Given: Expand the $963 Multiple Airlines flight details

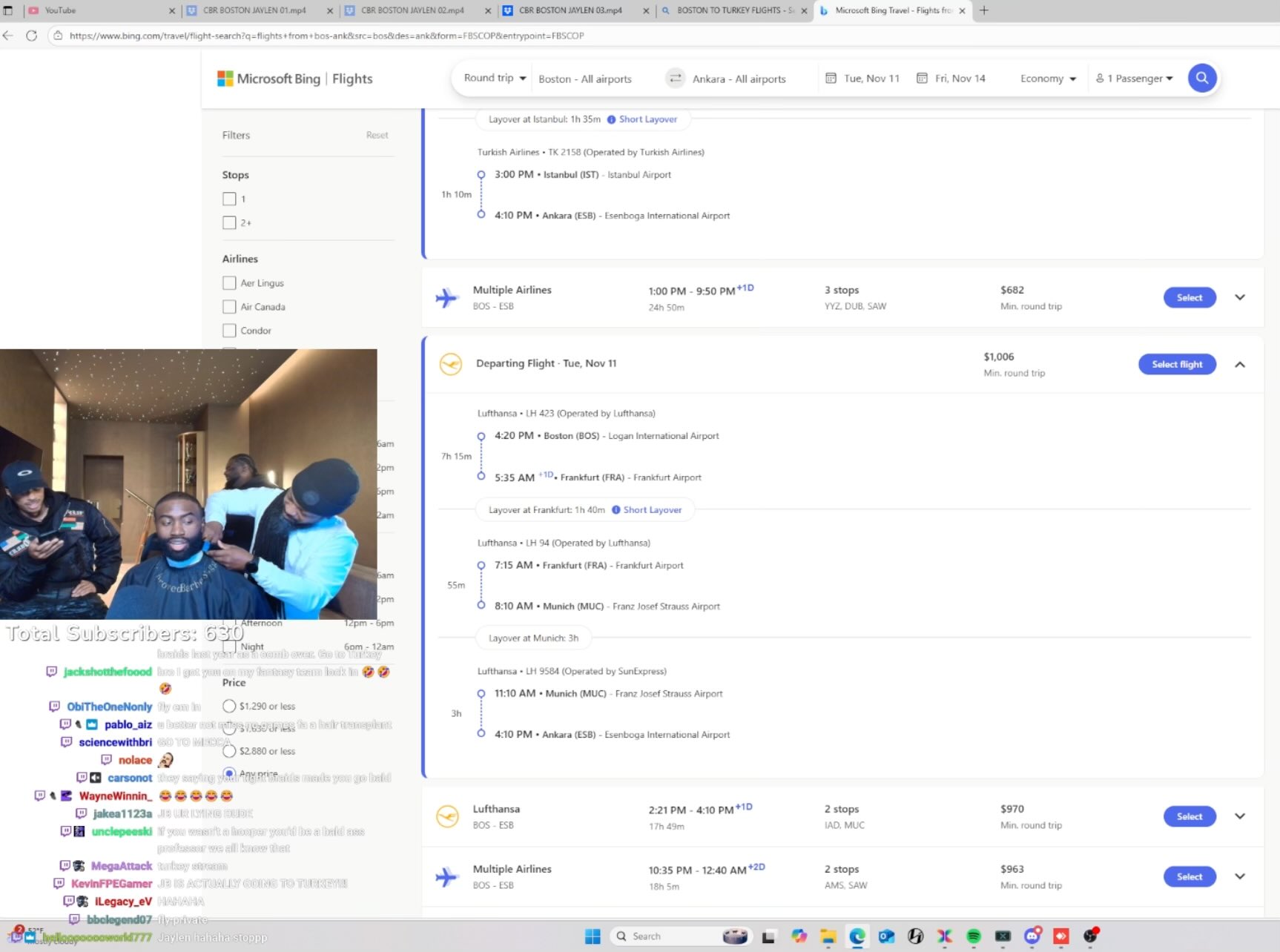Looking at the screenshot, I should pos(1240,876).
